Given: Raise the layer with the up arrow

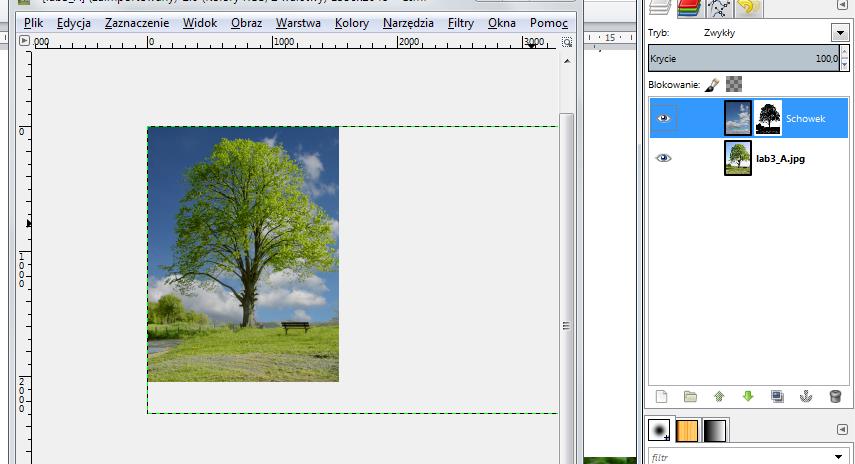Looking at the screenshot, I should point(719,396).
